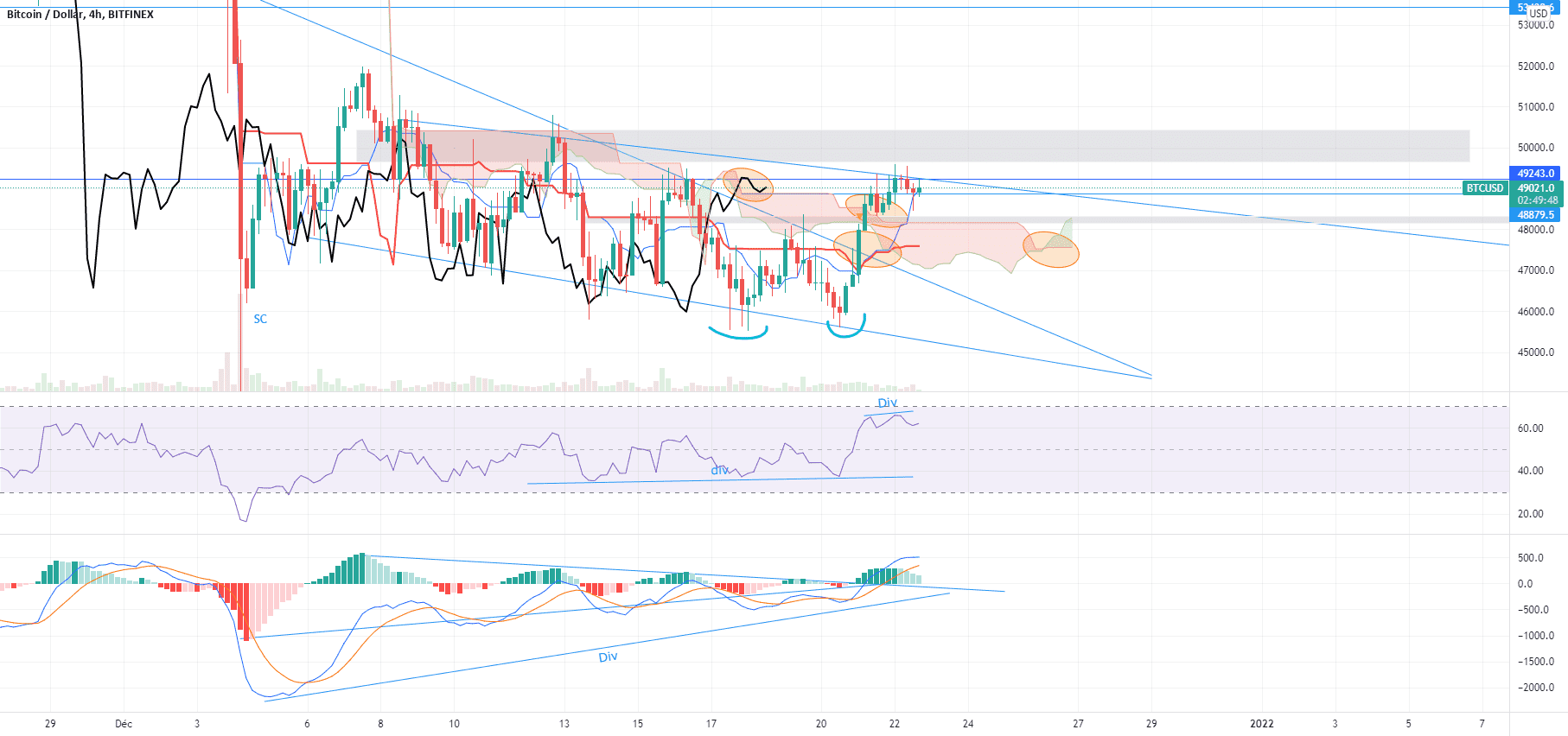This screenshot has height=736, width=1568.
Task: Click the 46000.0 price axis label
Action: (x=1536, y=312)
